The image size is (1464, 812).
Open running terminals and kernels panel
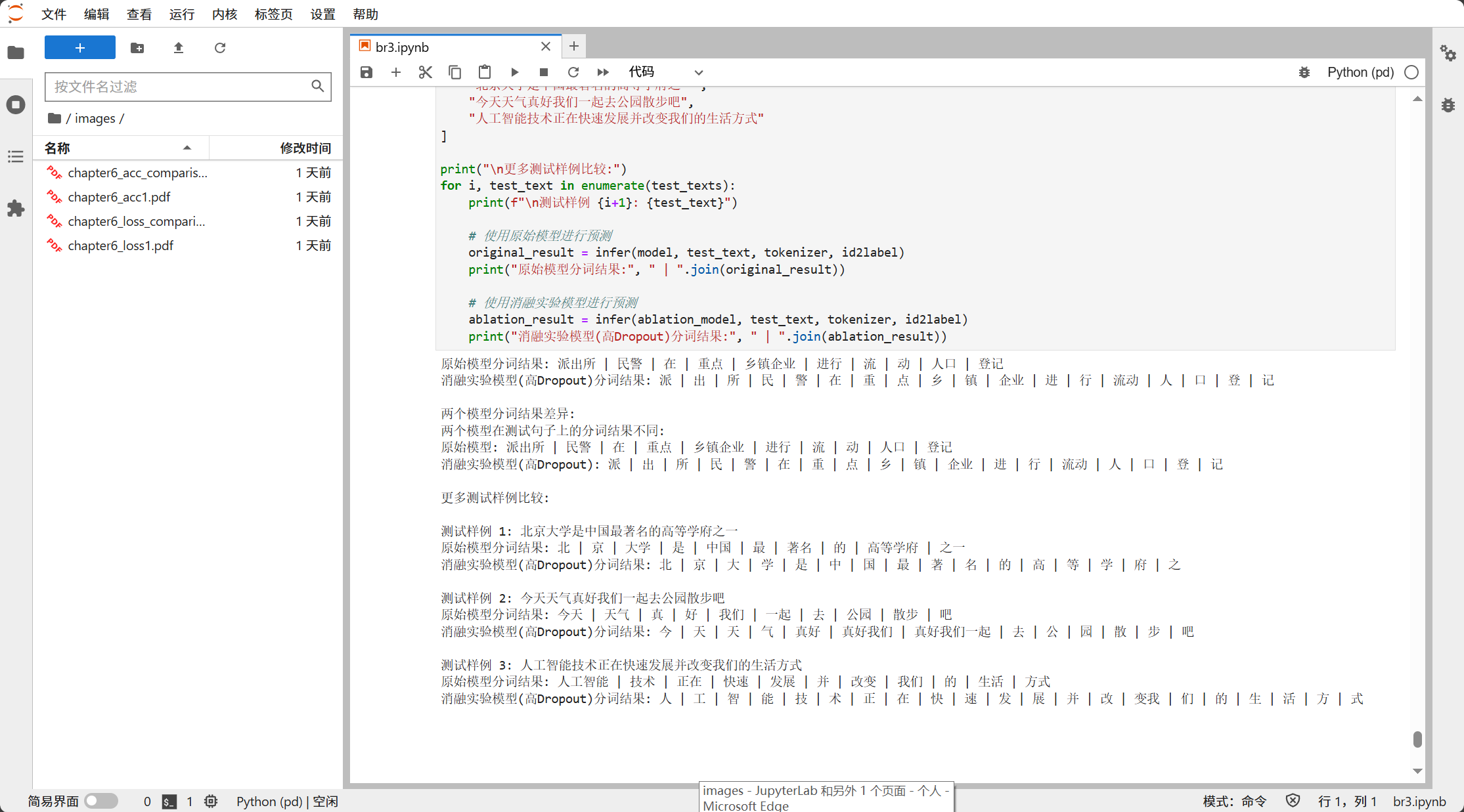[16, 104]
